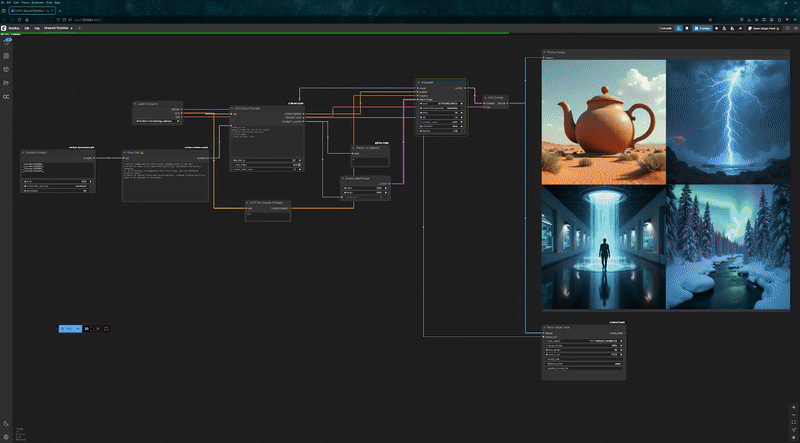
Task: Click the Queue button in floating toolbar
Action: 70,328
